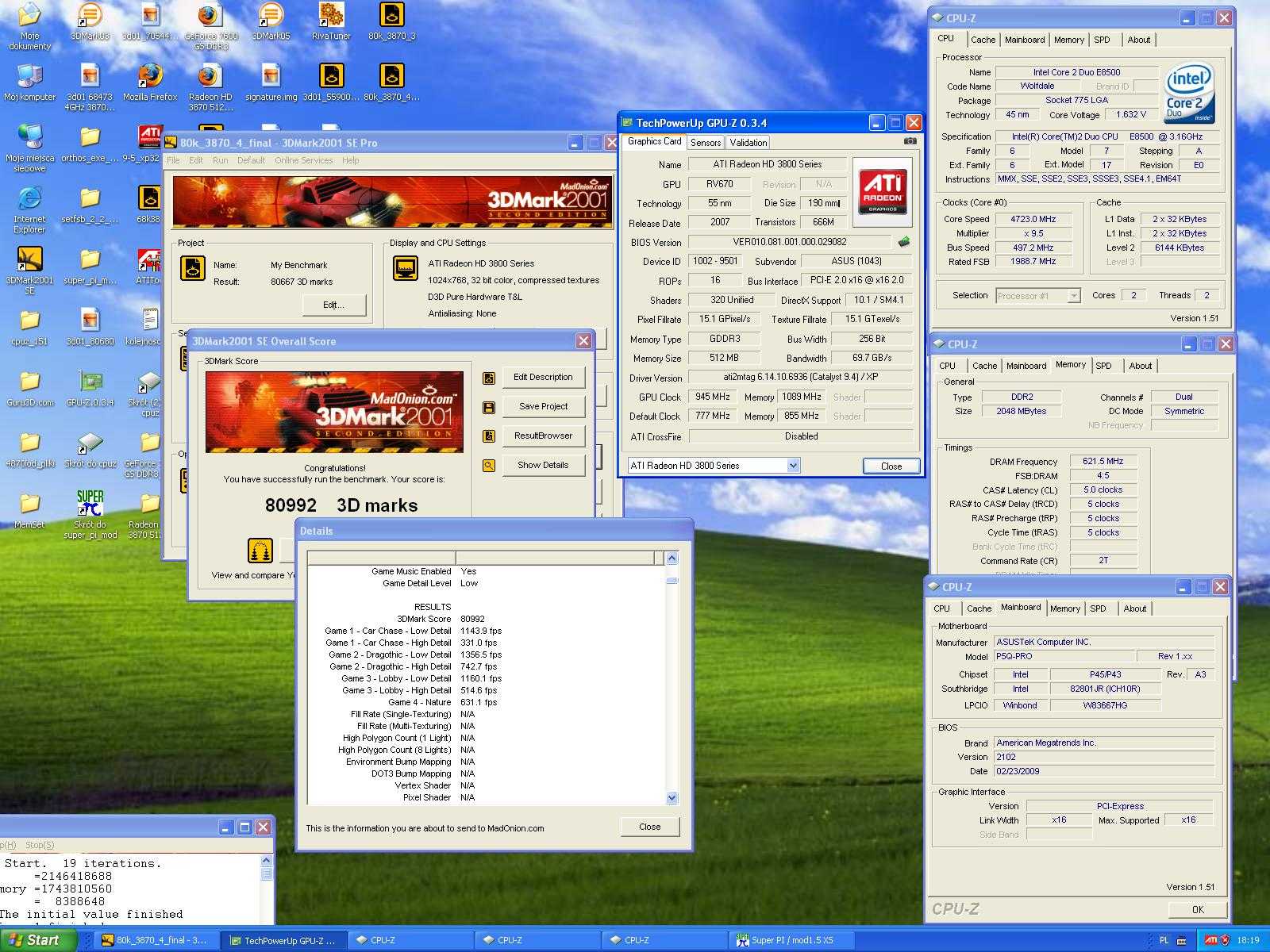
Task: Open the File menu in 3DMark2001
Action: (x=173, y=160)
